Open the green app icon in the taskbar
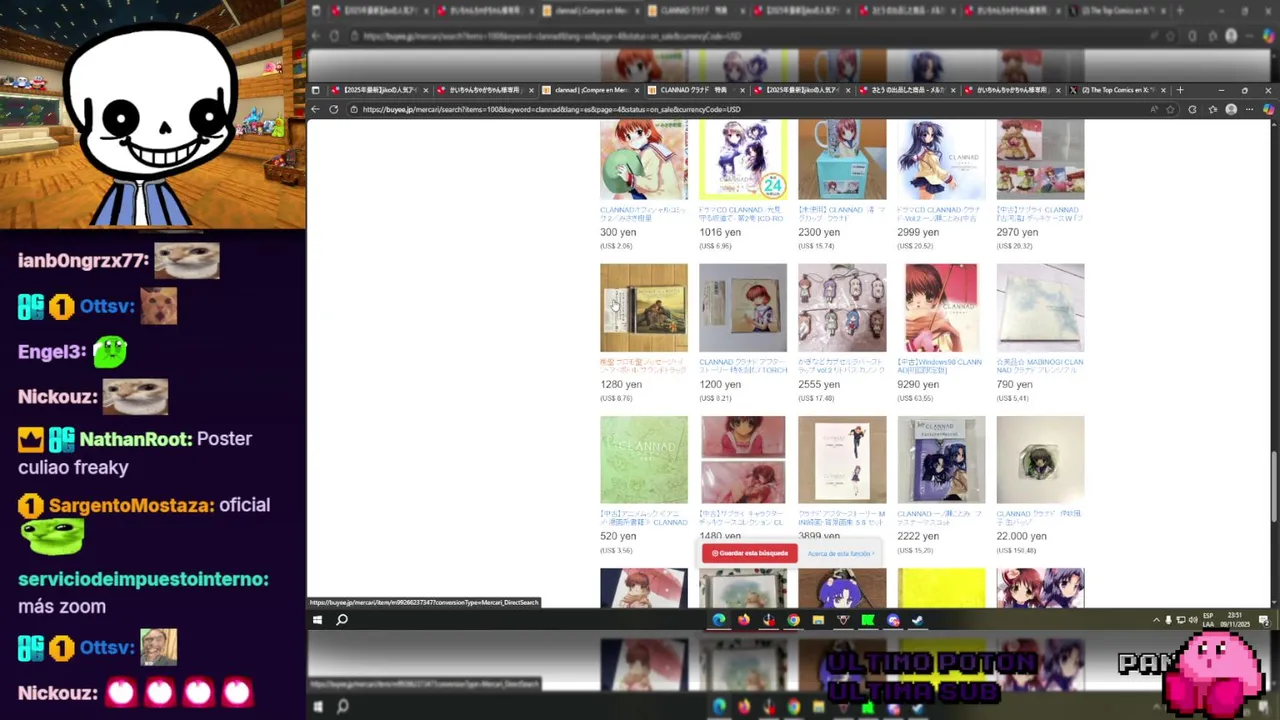This screenshot has height=720, width=1280. (868, 620)
